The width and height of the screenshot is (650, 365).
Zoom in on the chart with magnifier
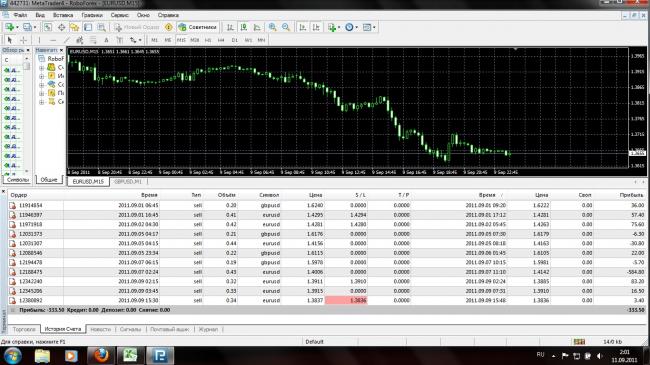[272, 27]
